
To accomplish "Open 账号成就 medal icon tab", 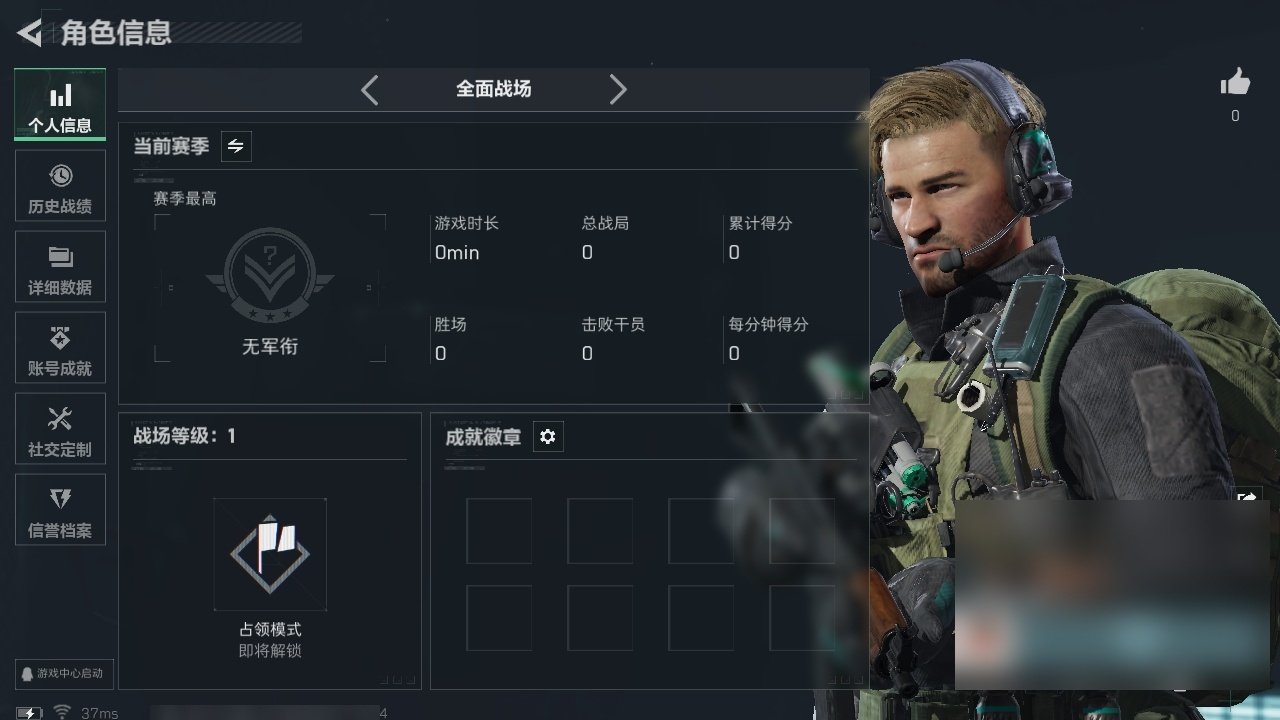I will [60, 349].
